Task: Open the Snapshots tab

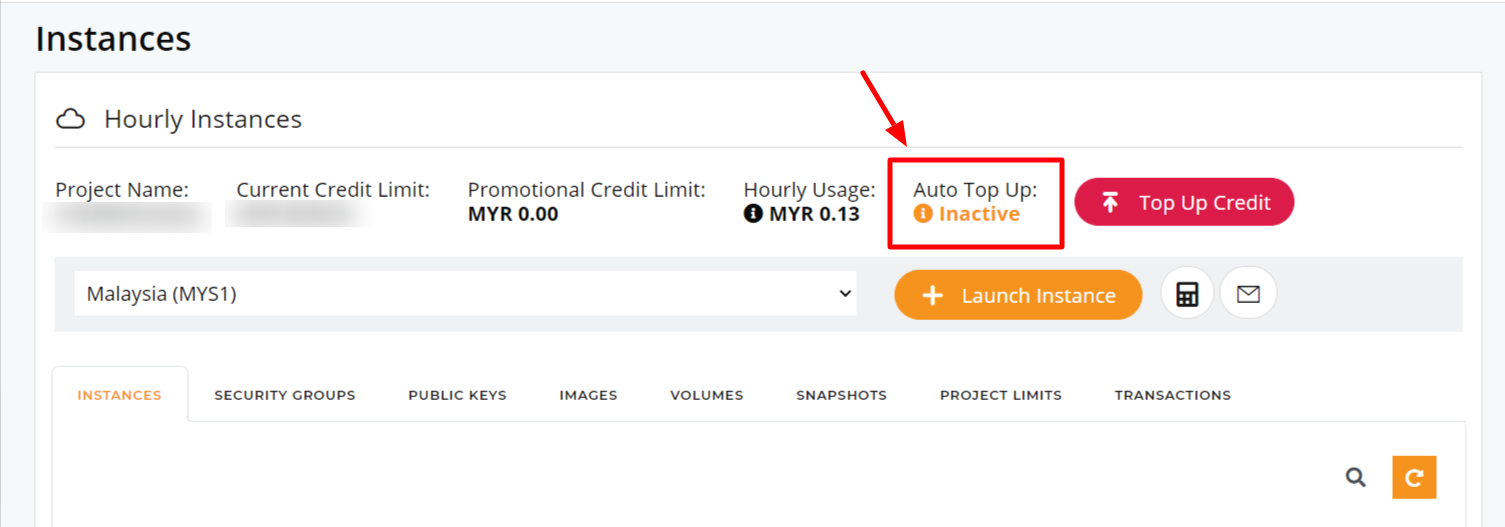Action: pos(841,395)
